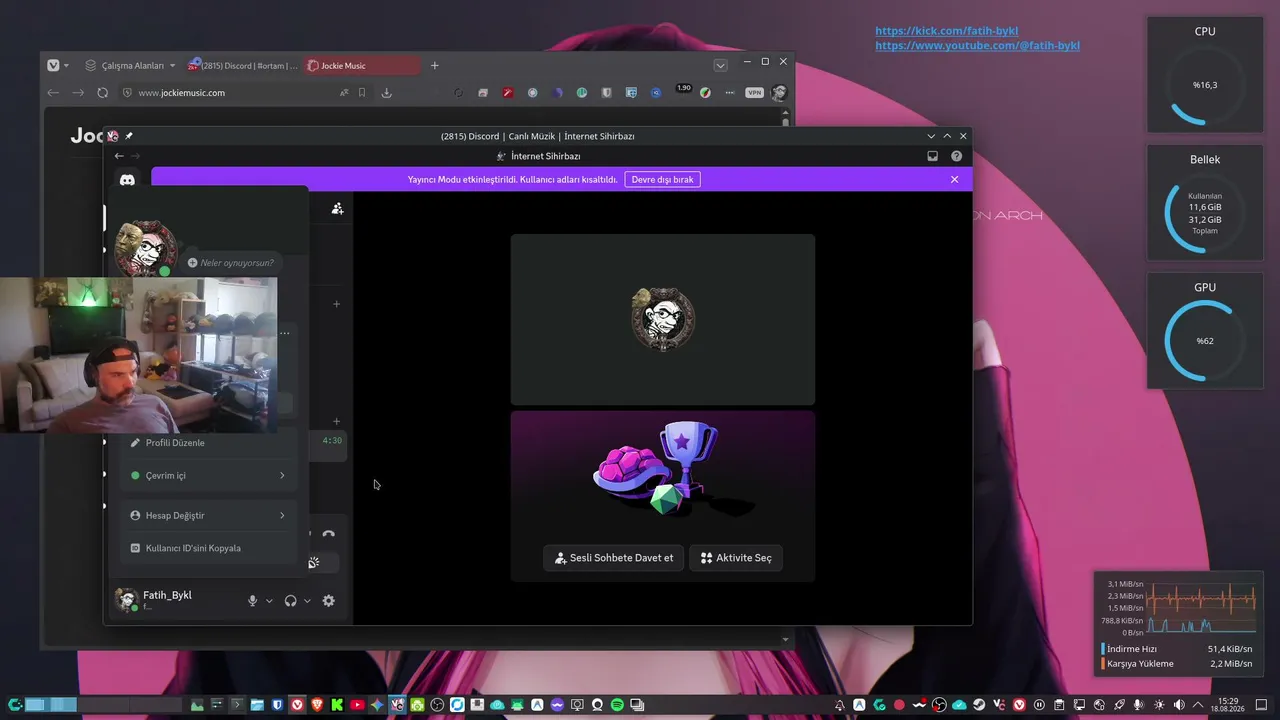Open the Çevrim içi status submenu

coord(209,476)
